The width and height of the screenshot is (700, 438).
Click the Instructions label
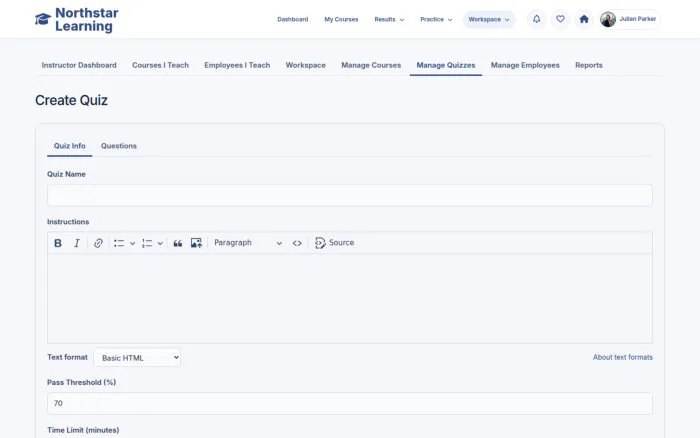click(68, 222)
